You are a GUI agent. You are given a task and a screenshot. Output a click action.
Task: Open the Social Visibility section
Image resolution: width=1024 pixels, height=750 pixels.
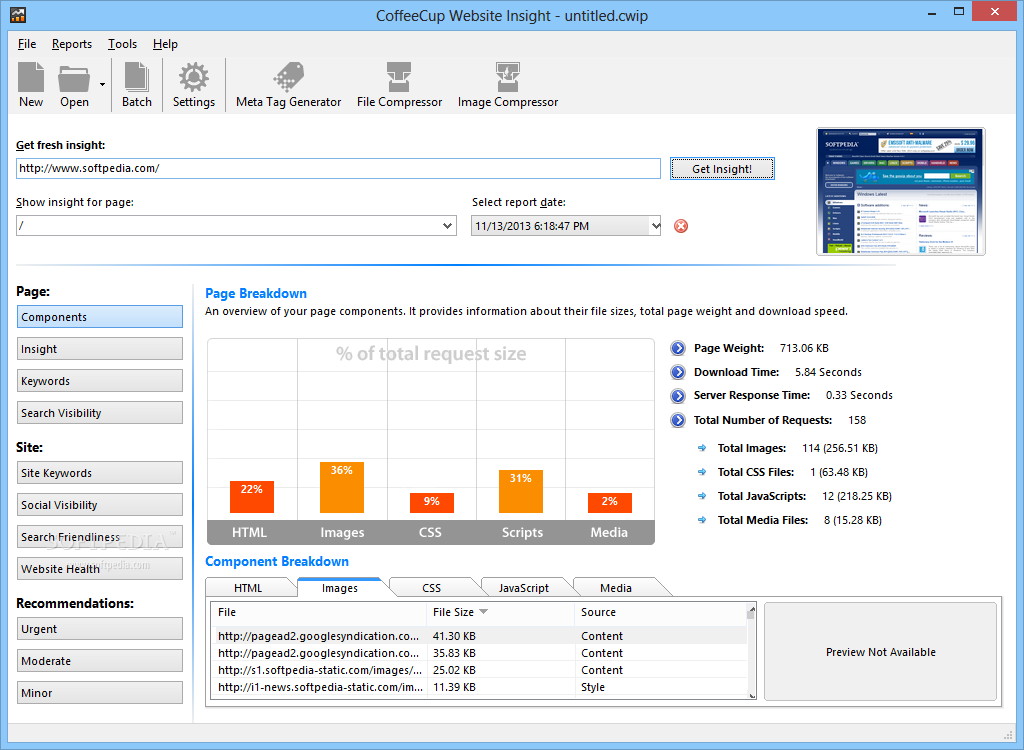[x=100, y=505]
